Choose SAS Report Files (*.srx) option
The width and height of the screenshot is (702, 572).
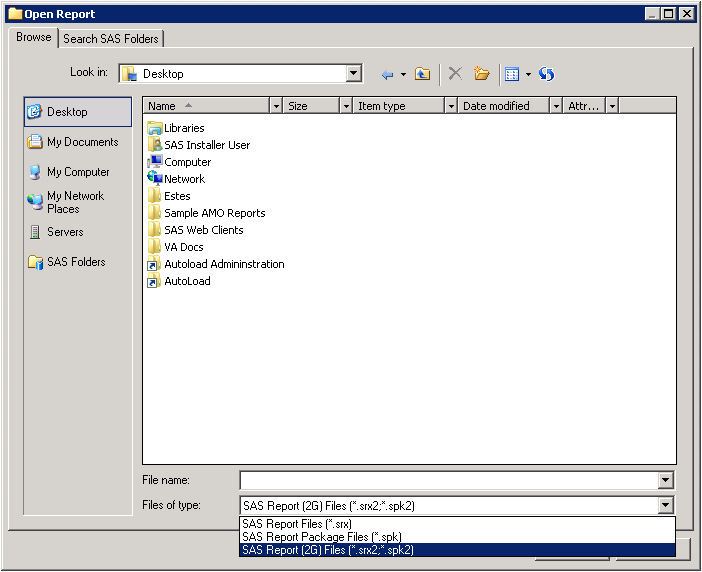click(297, 524)
